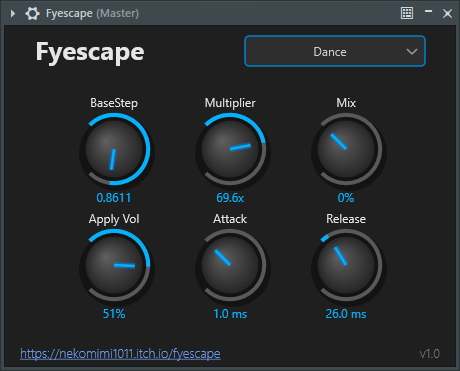
Task: Close the Fyescape plugin window
Action: point(447,14)
